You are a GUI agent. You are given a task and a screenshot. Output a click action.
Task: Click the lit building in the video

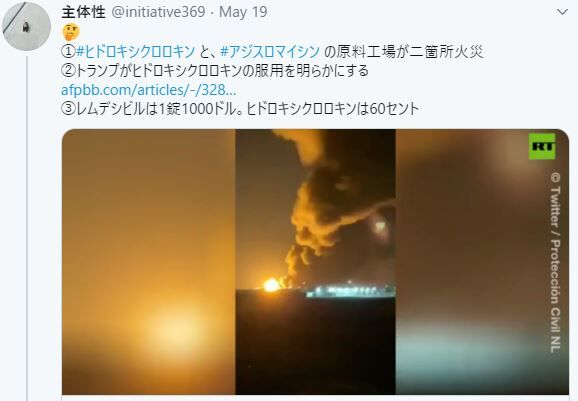[x=350, y=291]
